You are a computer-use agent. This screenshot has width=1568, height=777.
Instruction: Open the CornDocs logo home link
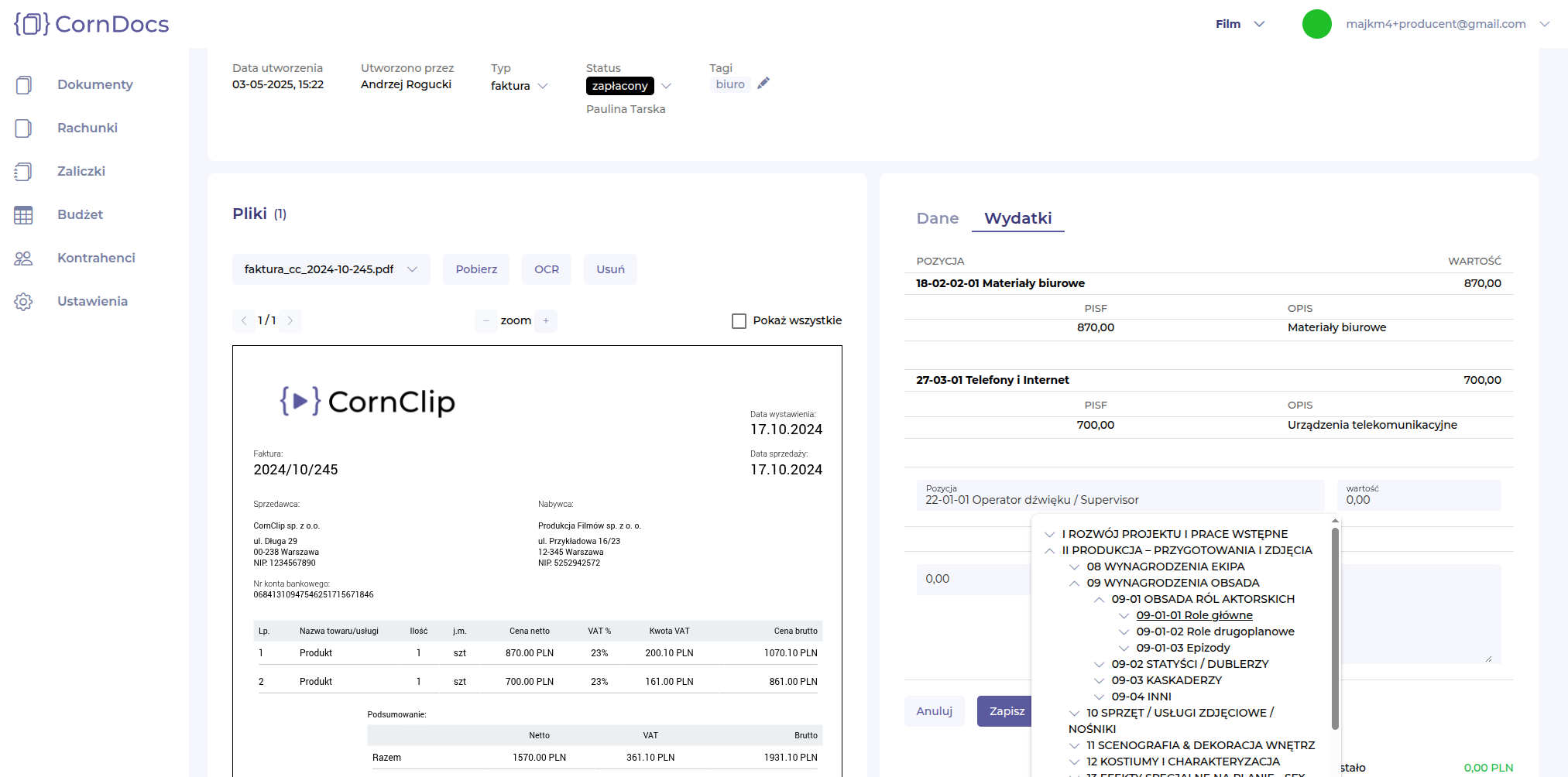point(91,24)
